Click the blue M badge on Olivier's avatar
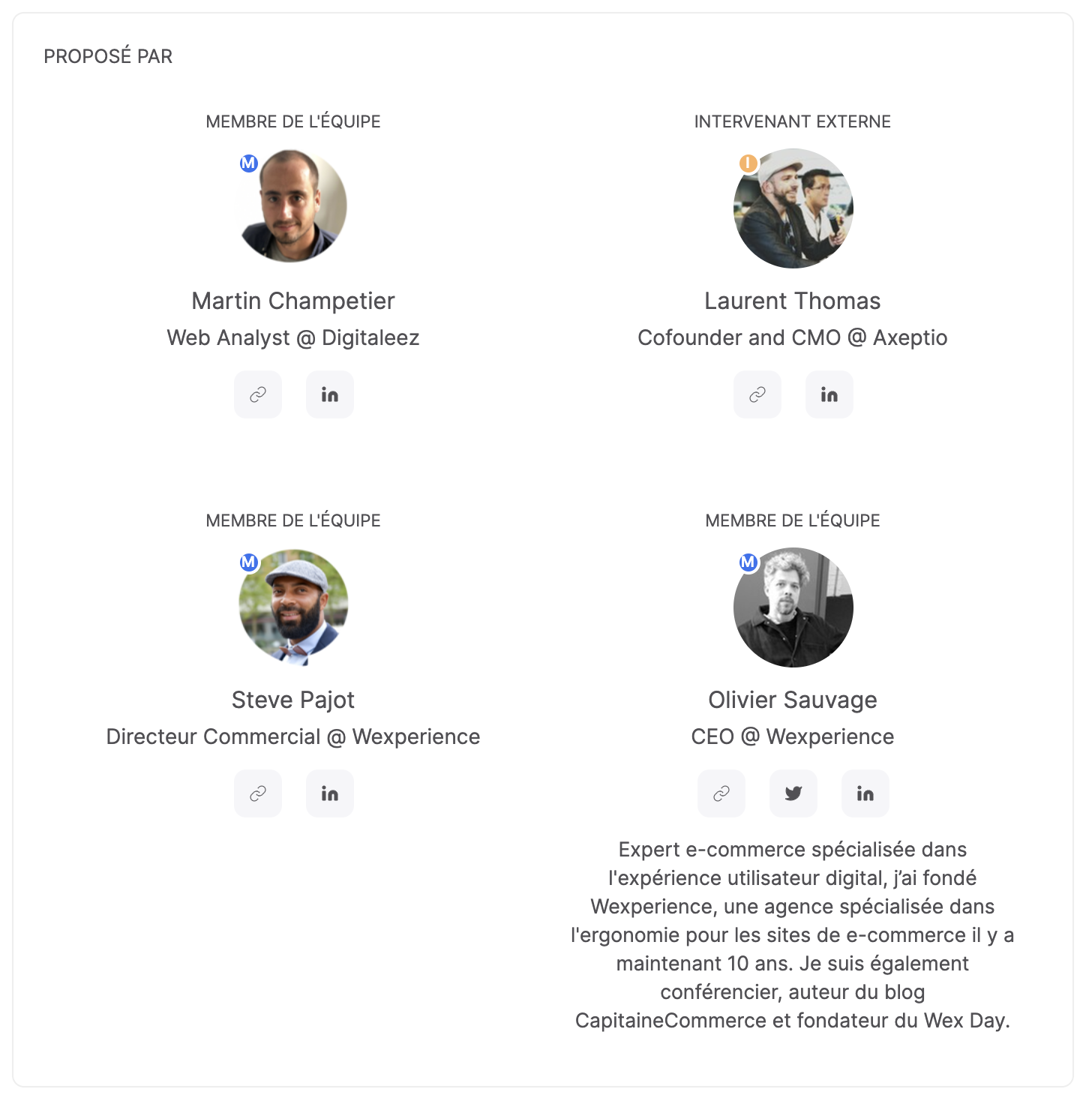 point(748,562)
